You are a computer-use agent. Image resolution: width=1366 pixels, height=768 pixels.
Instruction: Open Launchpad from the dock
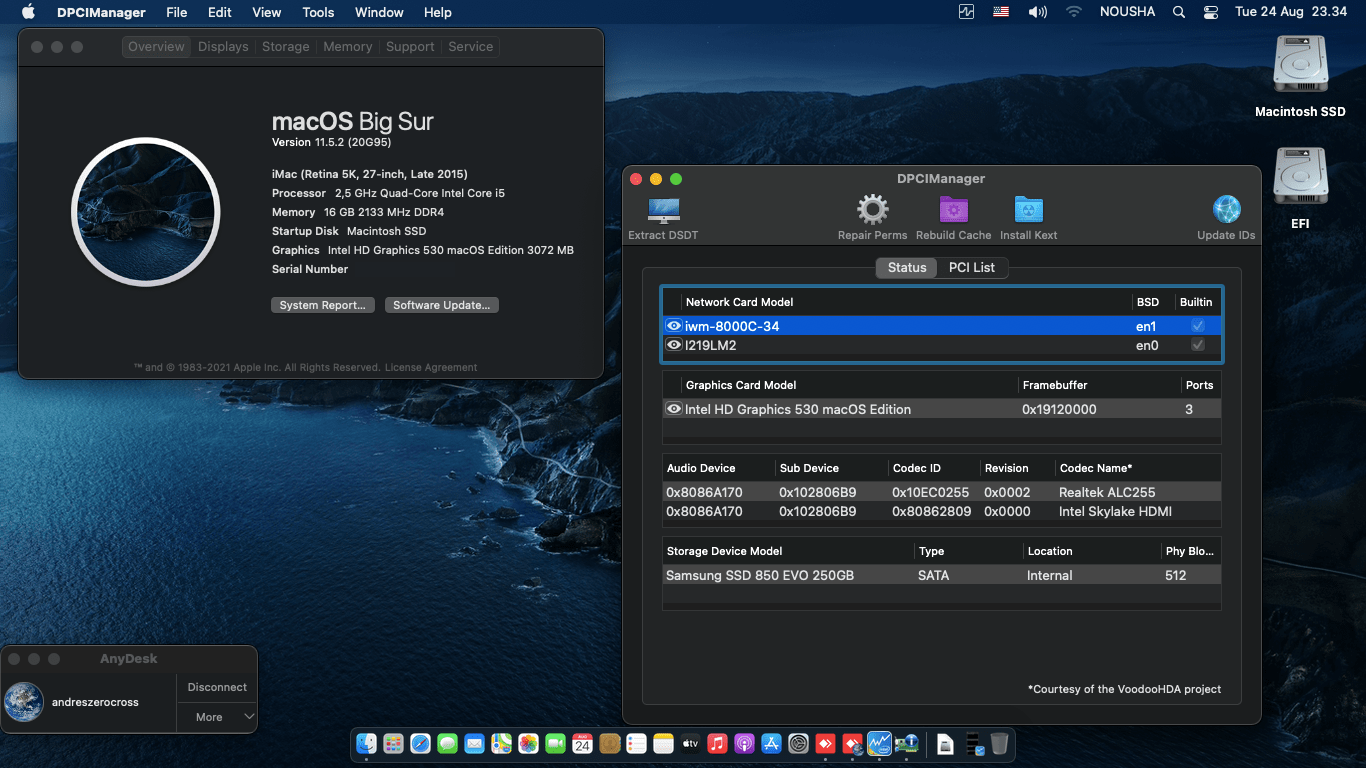[393, 744]
